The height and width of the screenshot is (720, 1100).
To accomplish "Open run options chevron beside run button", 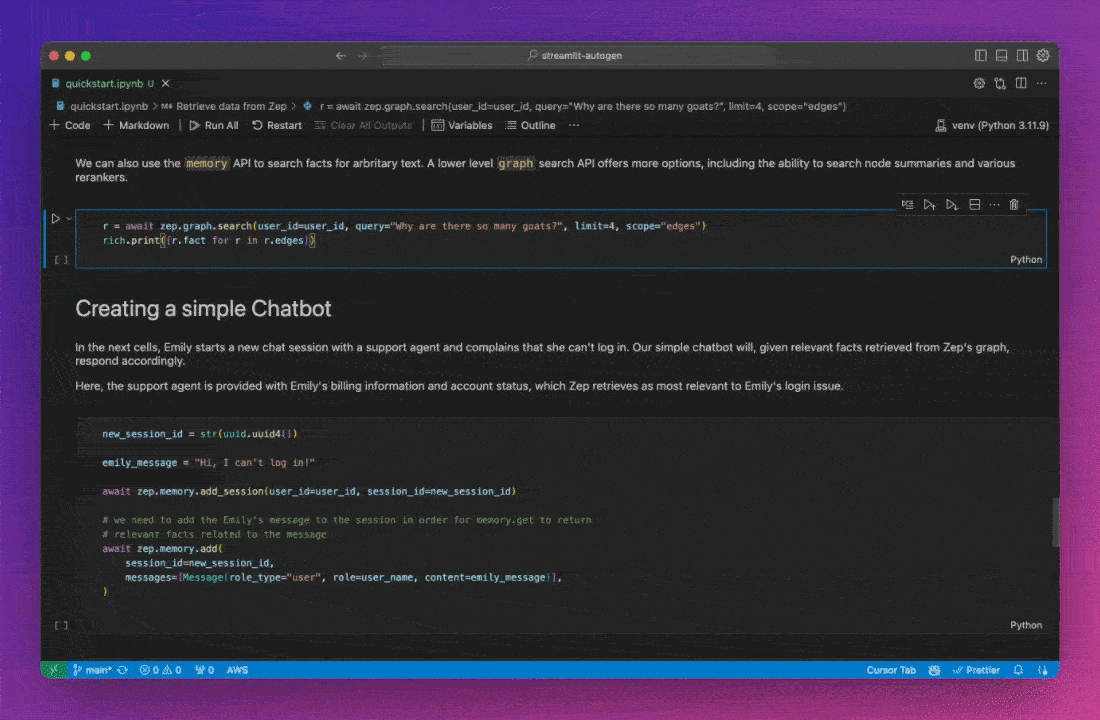I will (69, 219).
